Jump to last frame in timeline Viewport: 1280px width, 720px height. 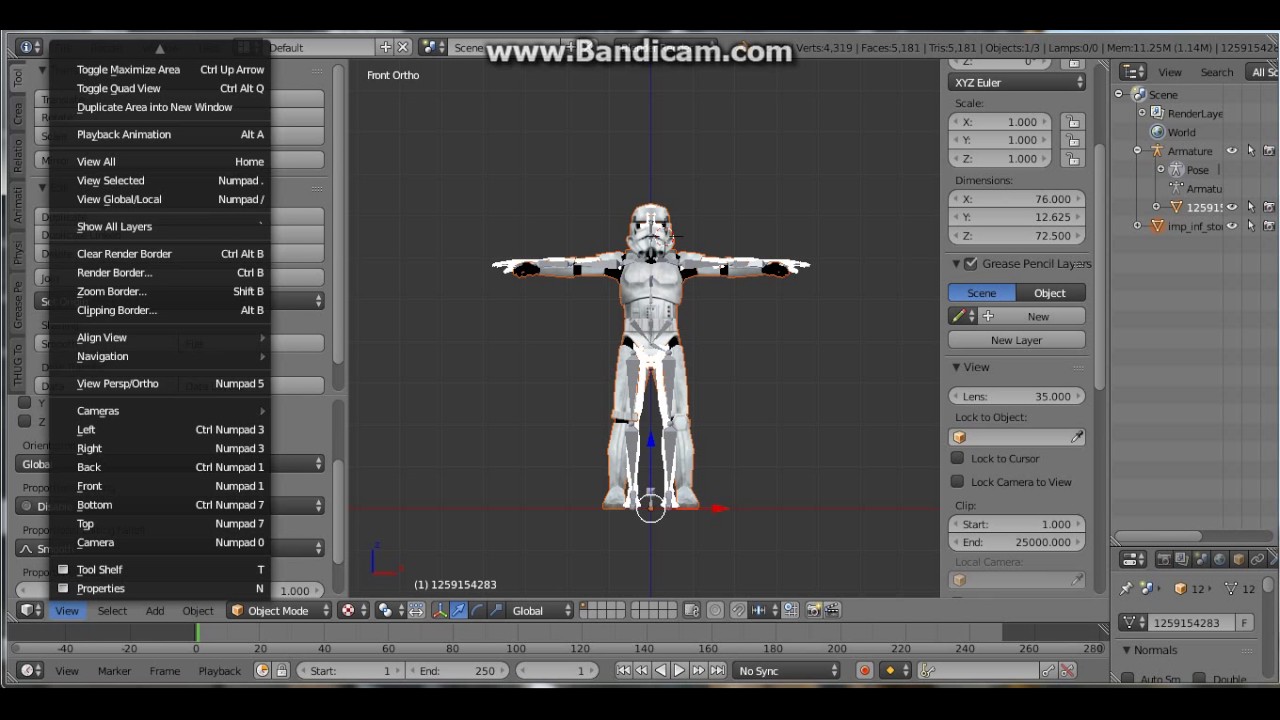(x=717, y=671)
